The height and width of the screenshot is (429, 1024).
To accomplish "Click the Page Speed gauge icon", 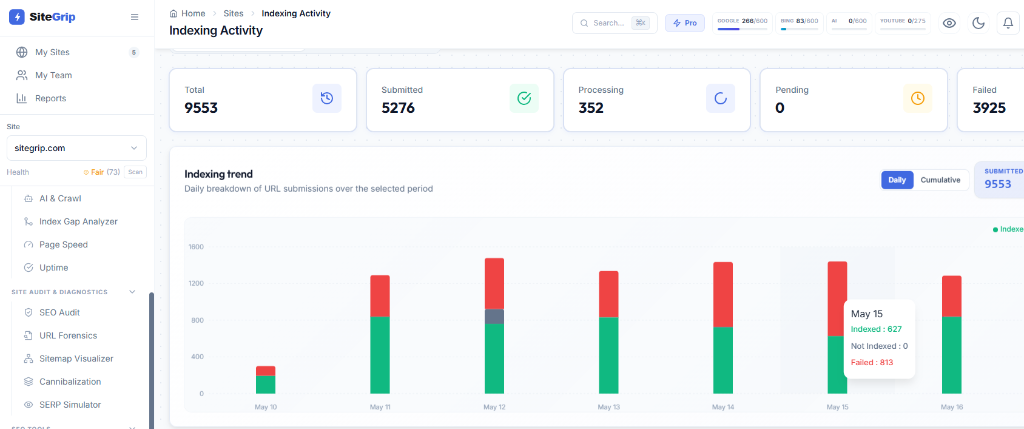I will [x=28, y=245].
